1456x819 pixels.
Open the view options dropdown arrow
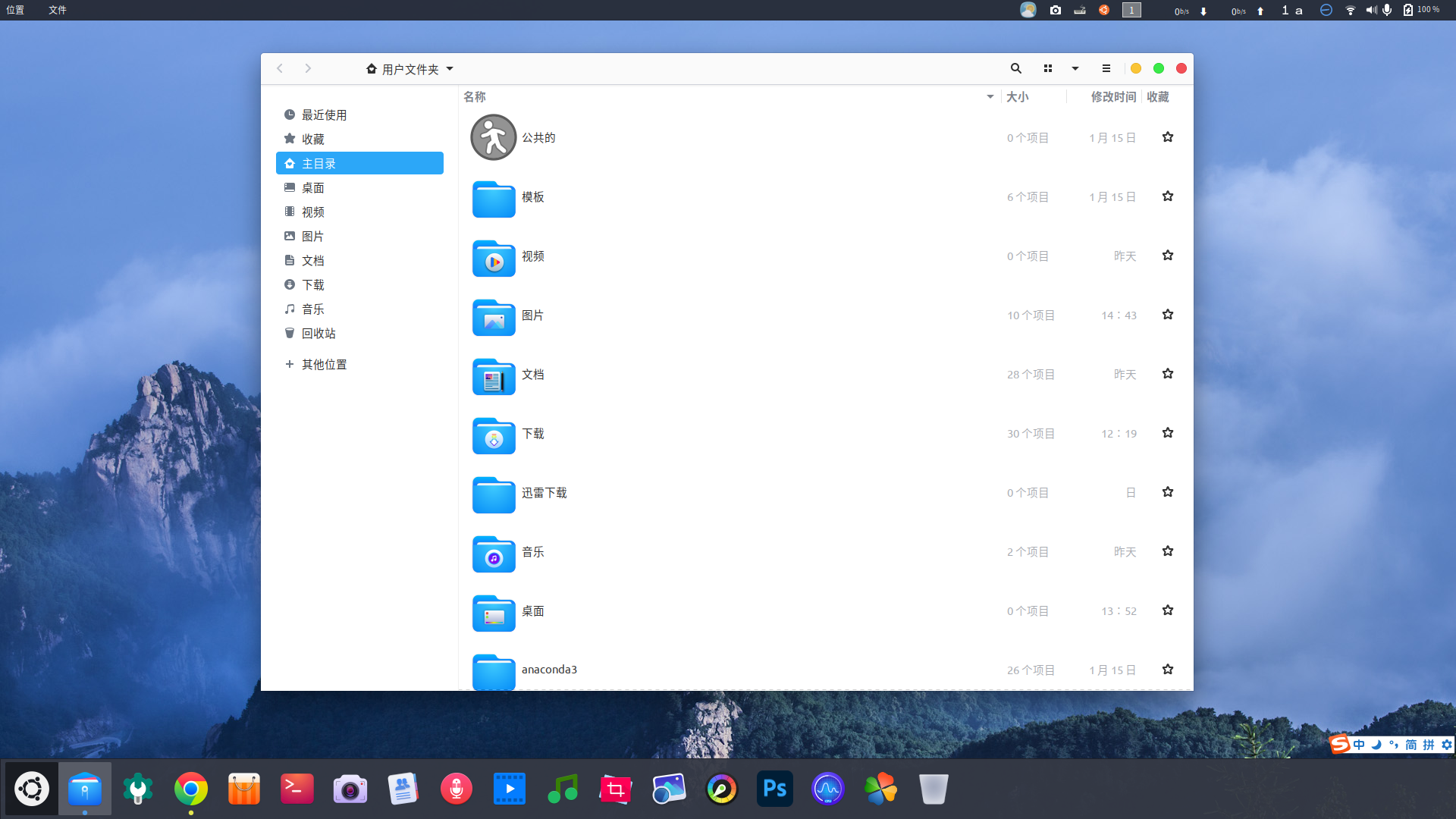(1075, 68)
